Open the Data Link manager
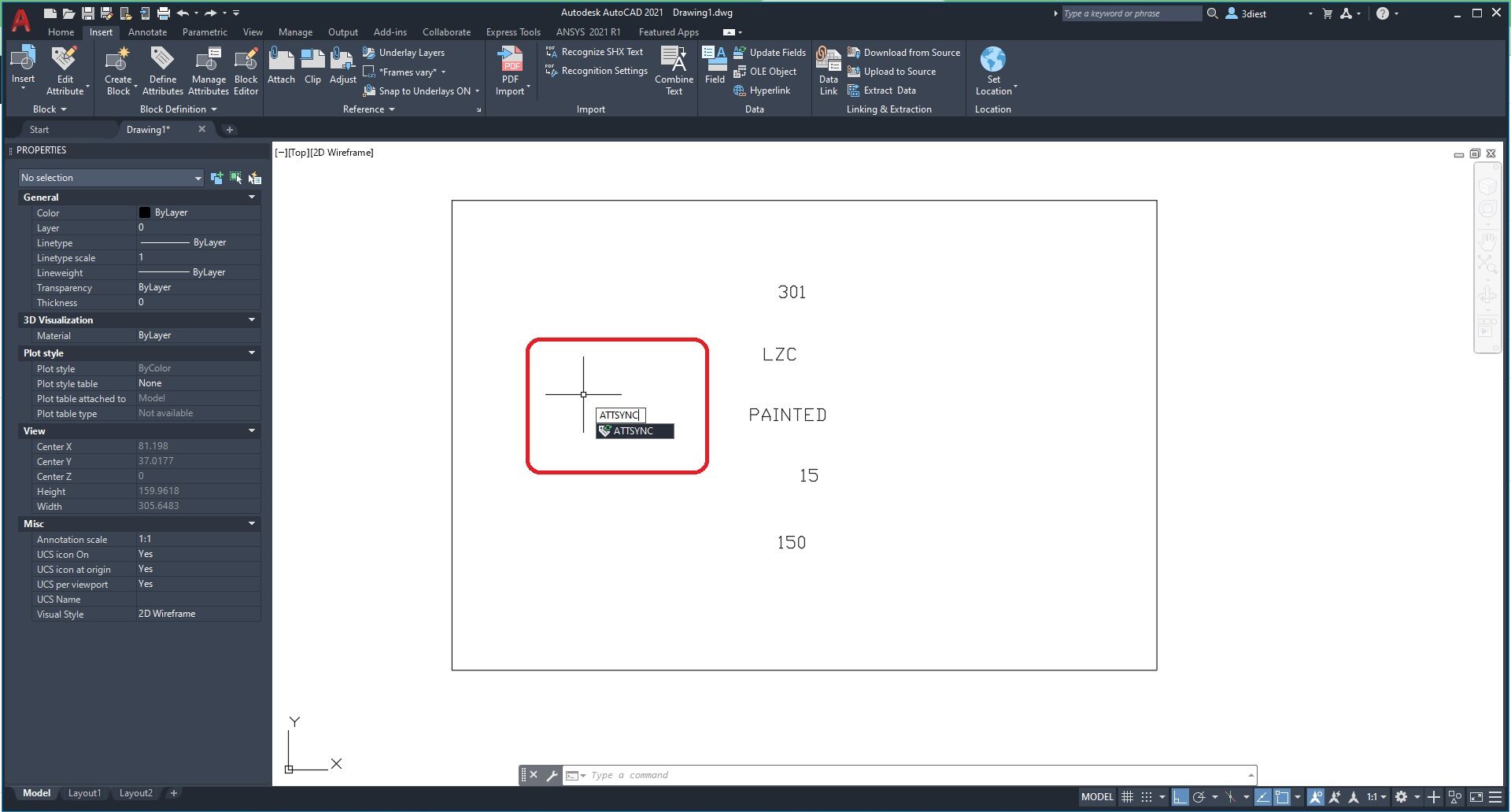 828,71
